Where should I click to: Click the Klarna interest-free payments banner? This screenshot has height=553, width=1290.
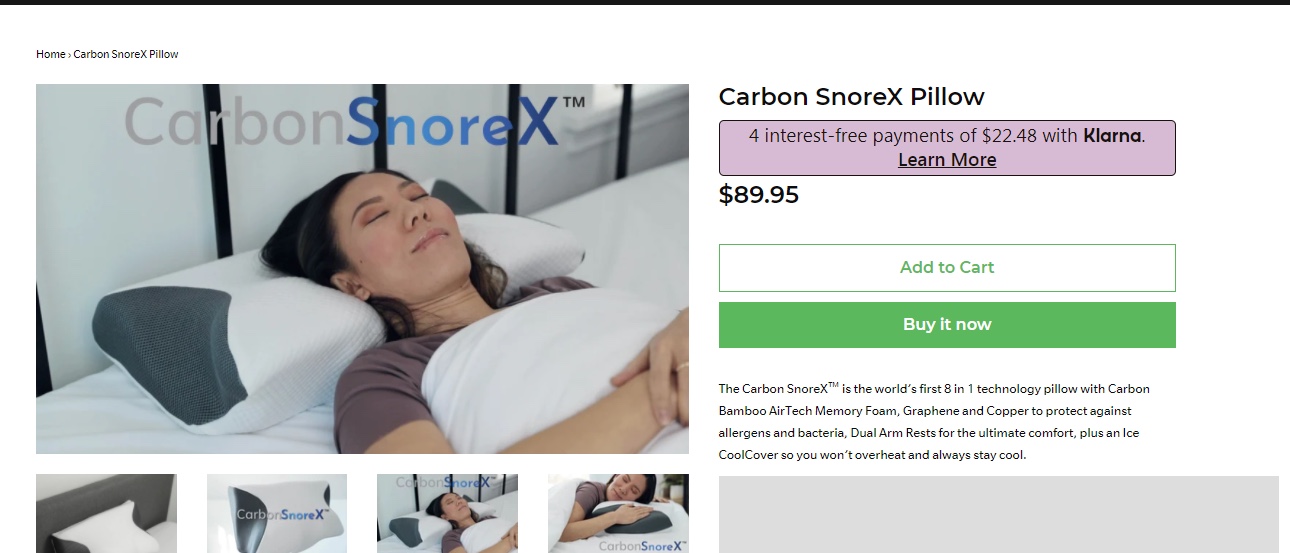tap(947, 148)
